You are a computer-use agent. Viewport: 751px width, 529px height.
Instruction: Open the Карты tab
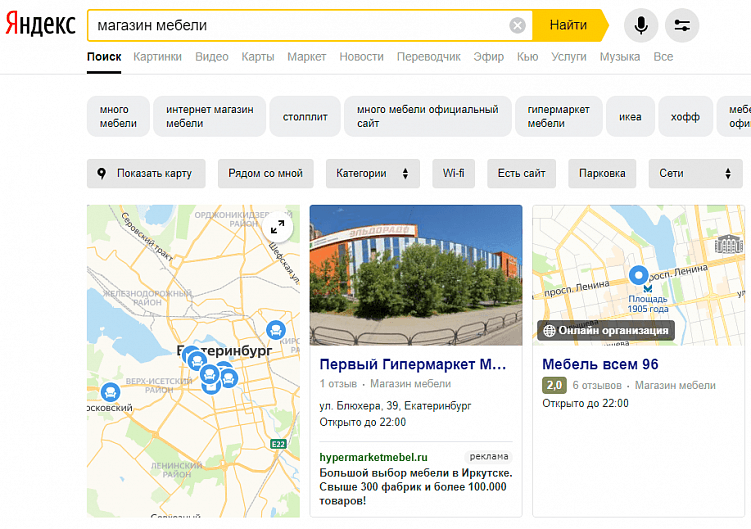click(257, 57)
